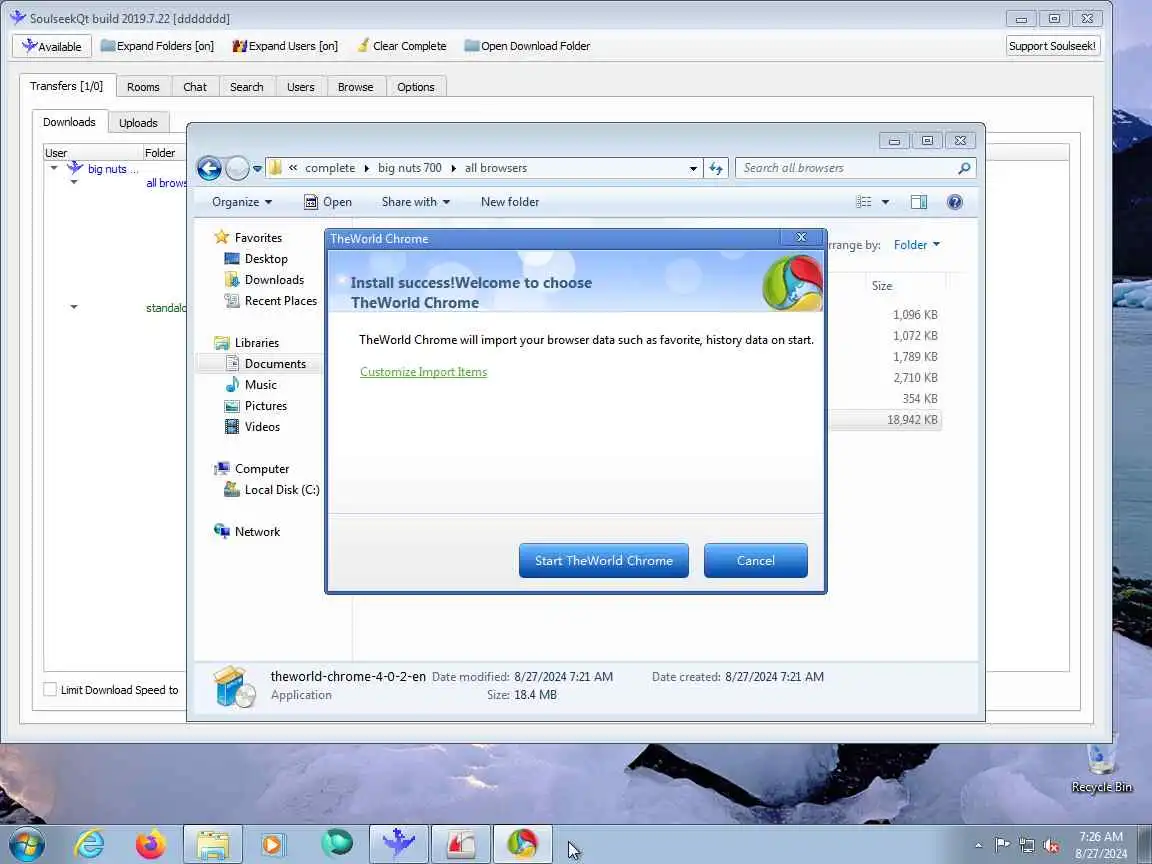Collapse the standalone folder row in Soulseek
This screenshot has width=1152, height=864.
tap(73, 307)
